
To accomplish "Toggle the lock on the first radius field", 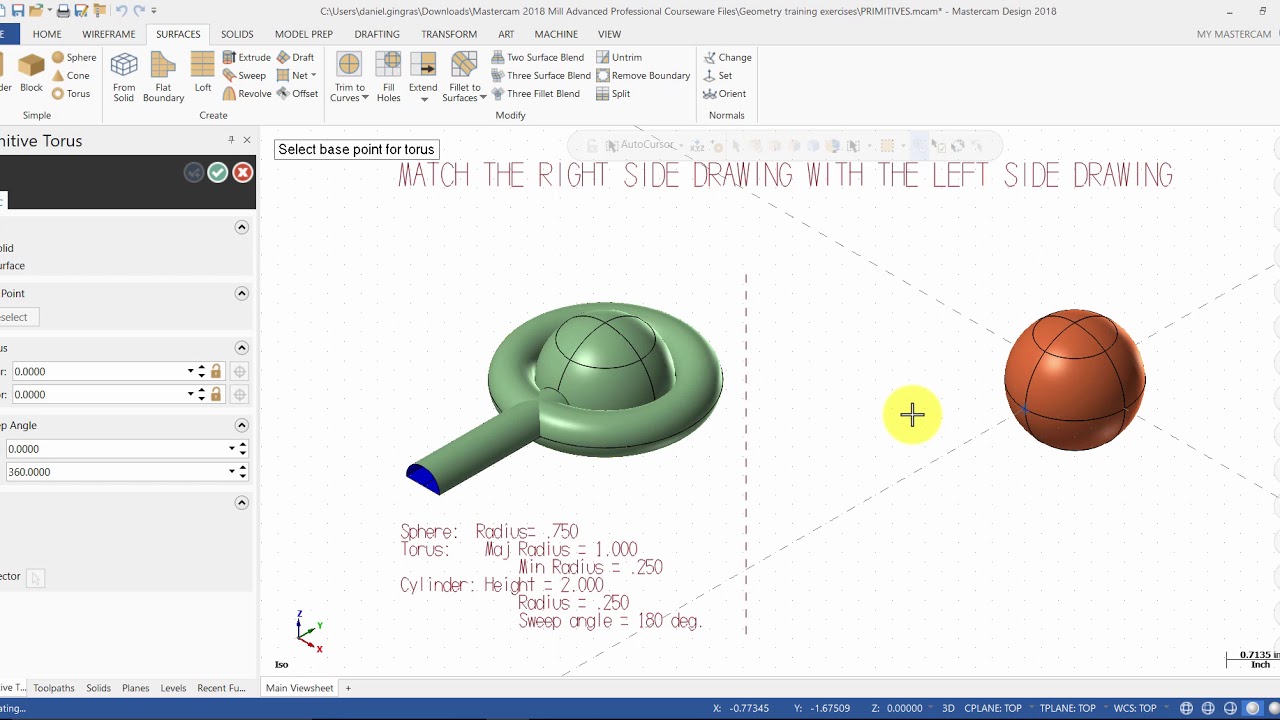I will [216, 371].
